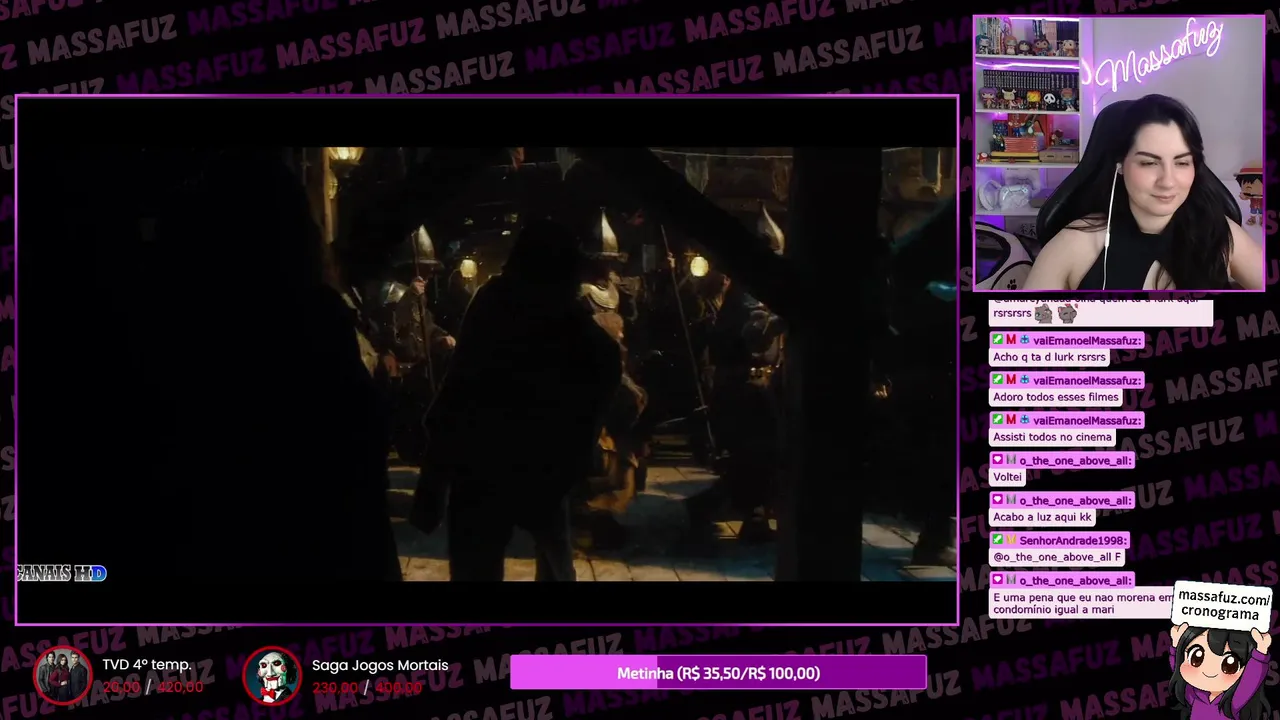Screen dimensions: 1280x720
Task: Click username above 'Assisti todos no cinema'
Action: click(1087, 420)
